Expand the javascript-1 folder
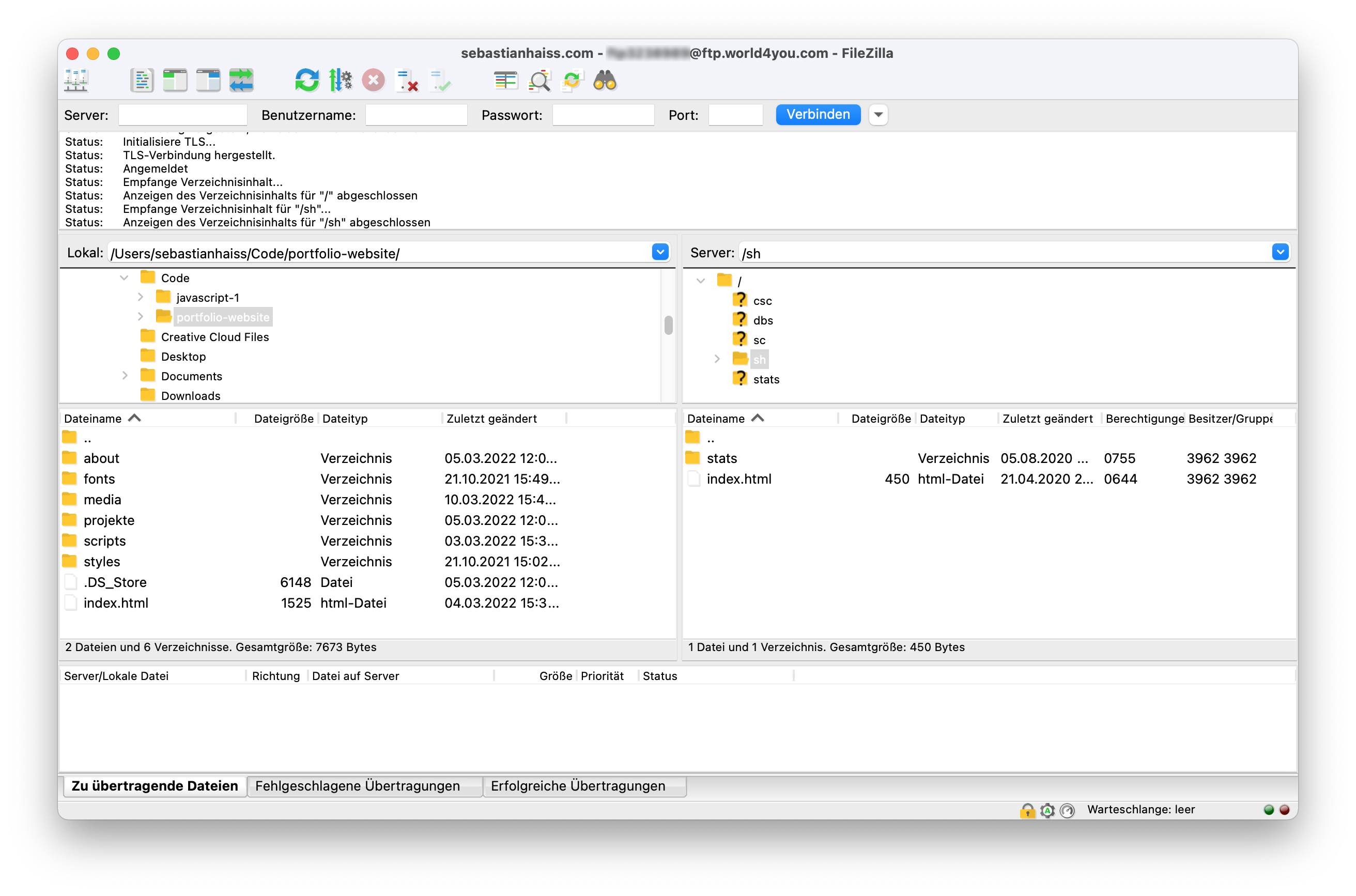Image resolution: width=1356 pixels, height=896 pixels. tap(141, 297)
